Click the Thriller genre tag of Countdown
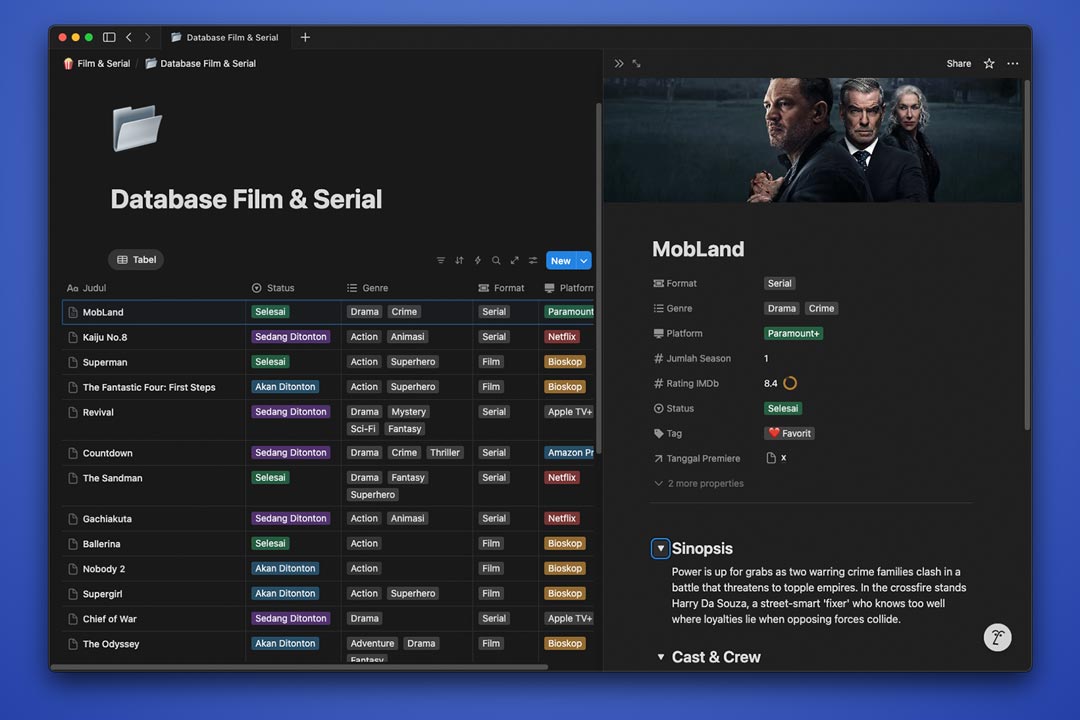The width and height of the screenshot is (1080, 720). coord(444,453)
